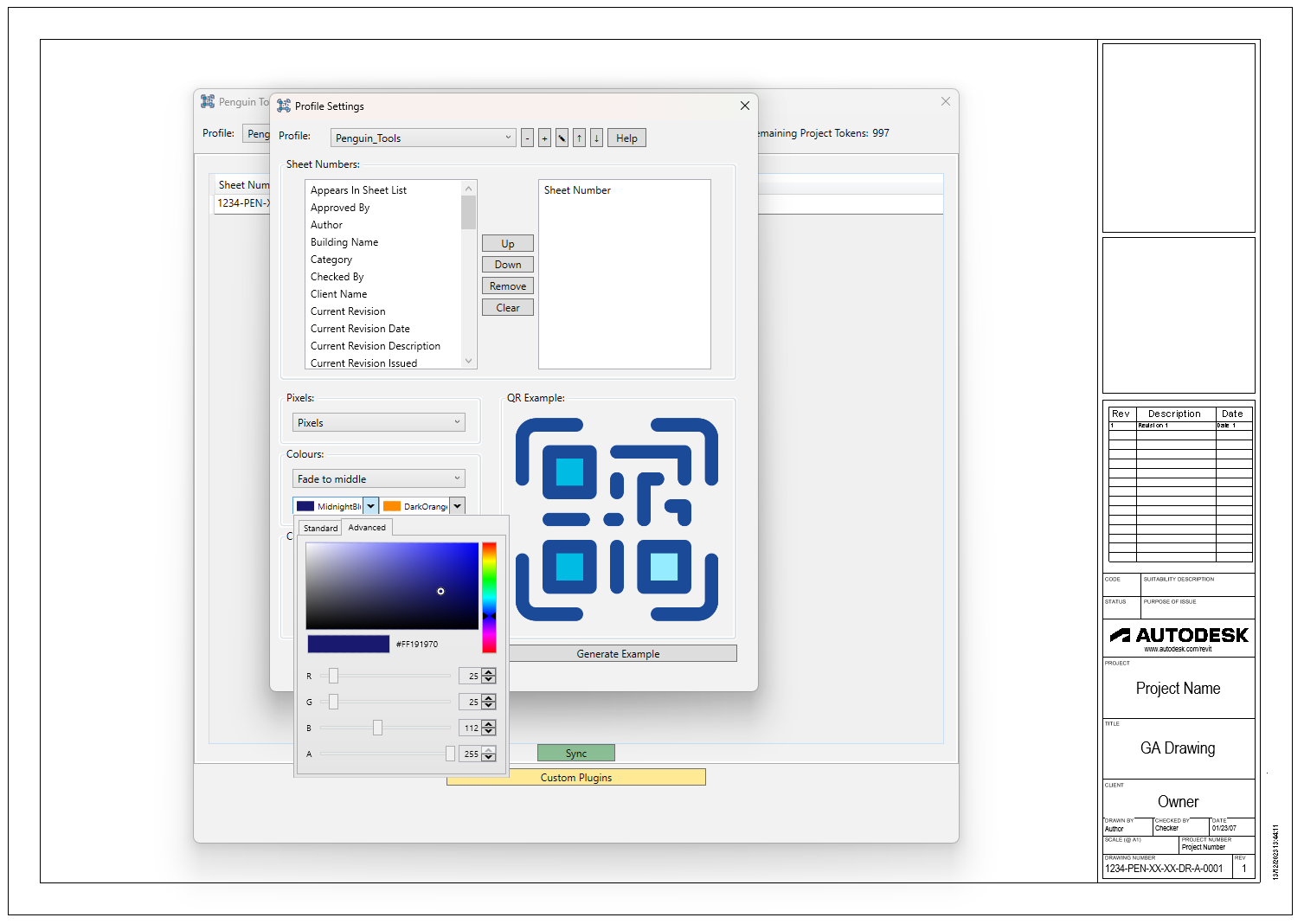Click the up-arrow icon beside the profile dropdown
This screenshot has height=924, width=1304.
coord(579,138)
